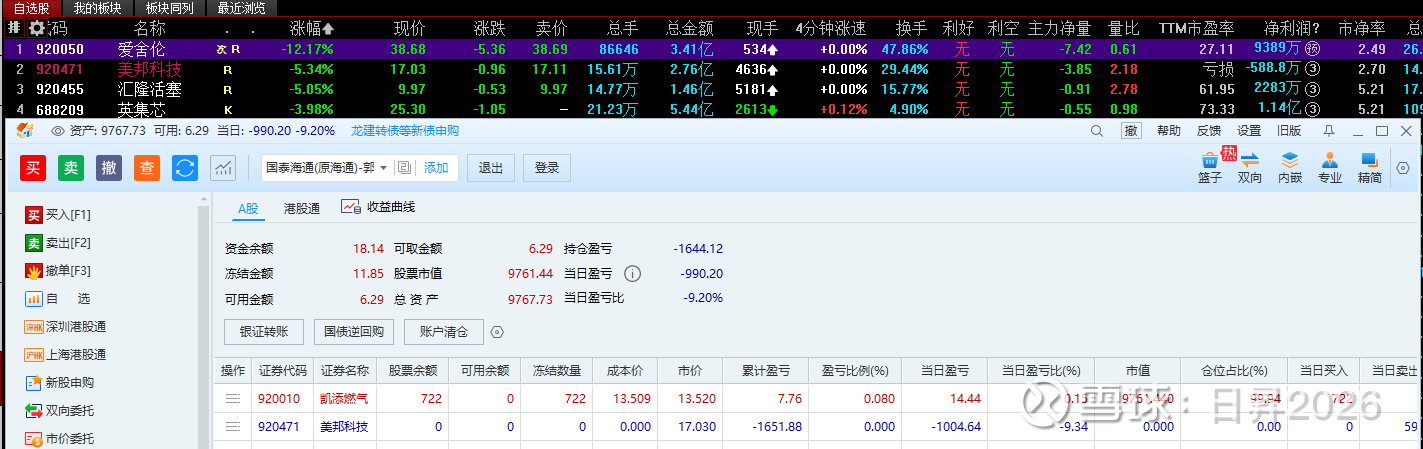
Task: Select the 自选股 tab
Action: point(32,8)
